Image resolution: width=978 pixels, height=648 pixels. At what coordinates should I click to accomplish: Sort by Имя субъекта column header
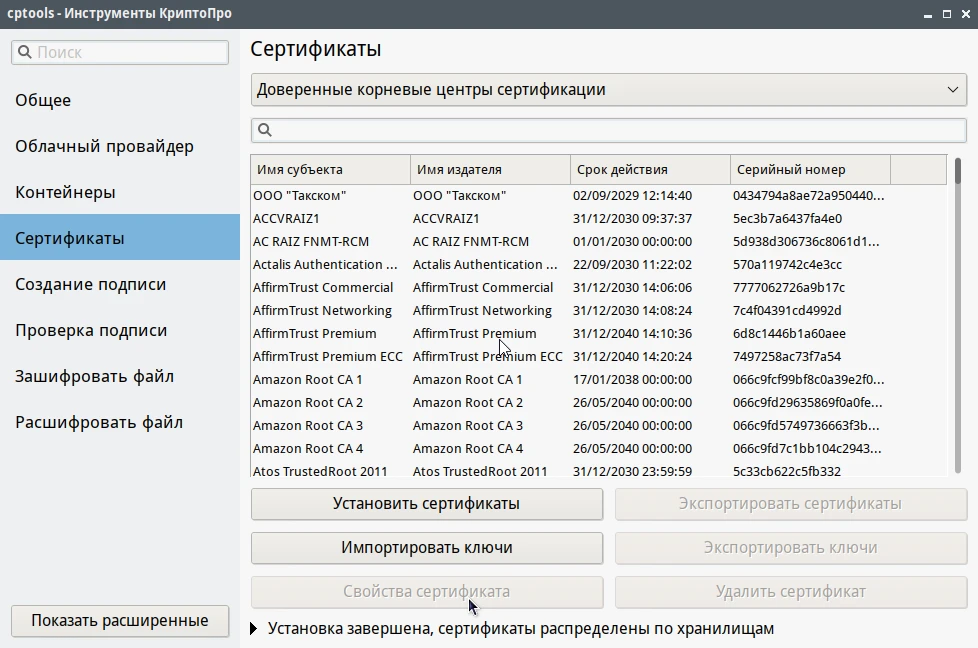pos(331,170)
